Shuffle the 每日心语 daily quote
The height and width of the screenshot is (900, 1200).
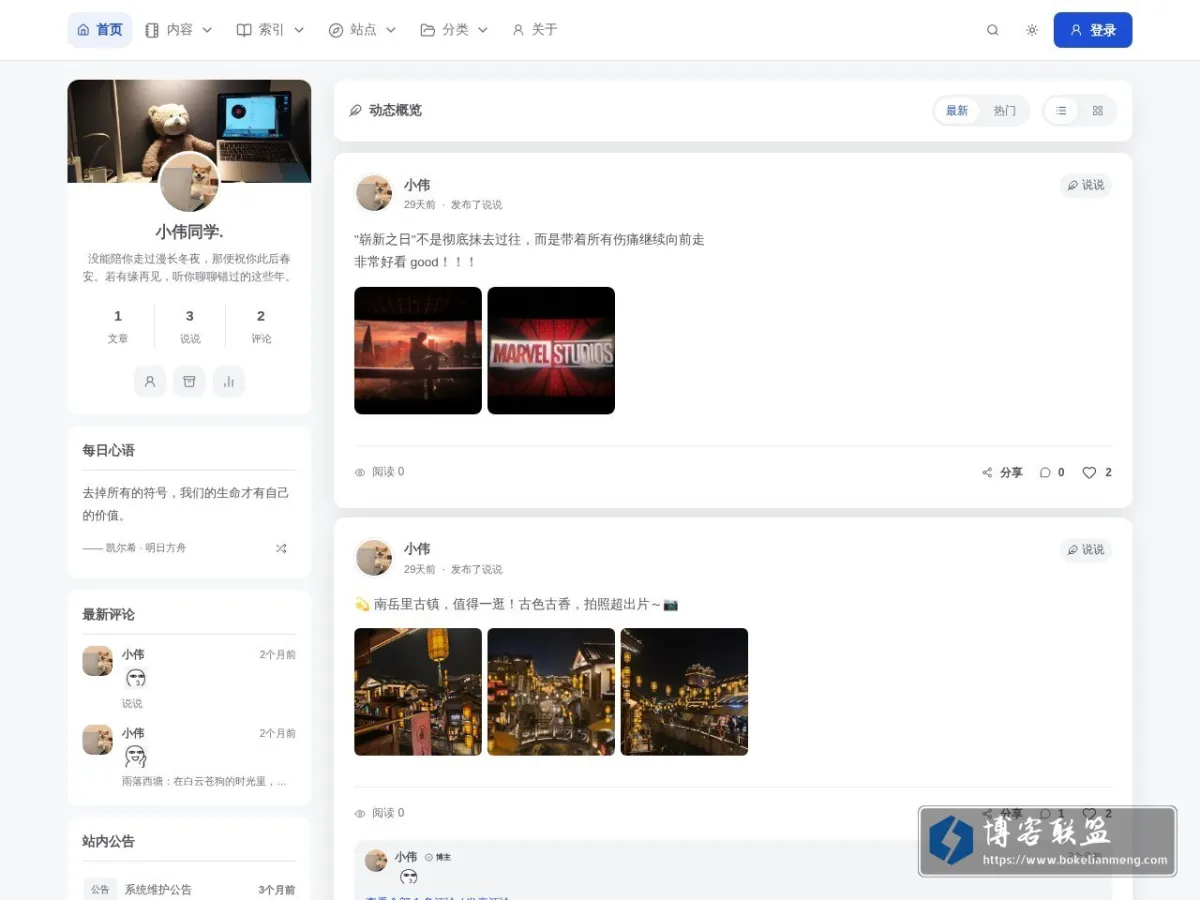coord(281,548)
